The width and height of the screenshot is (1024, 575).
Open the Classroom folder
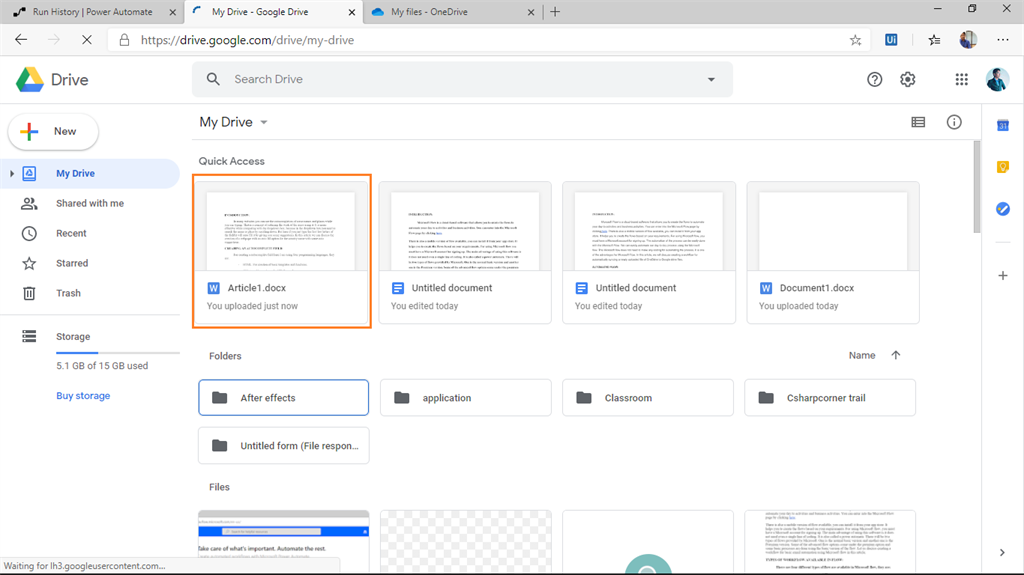(x=648, y=397)
